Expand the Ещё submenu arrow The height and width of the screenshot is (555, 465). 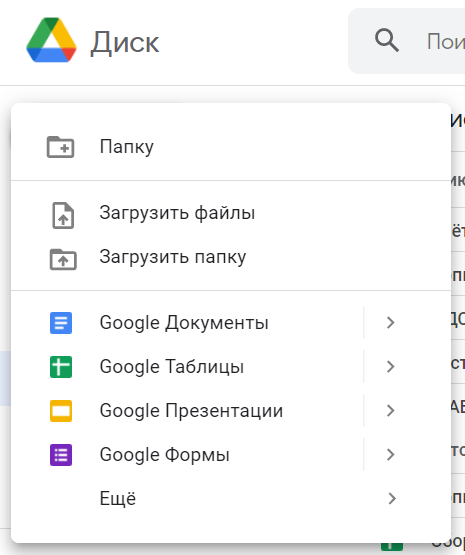point(392,498)
